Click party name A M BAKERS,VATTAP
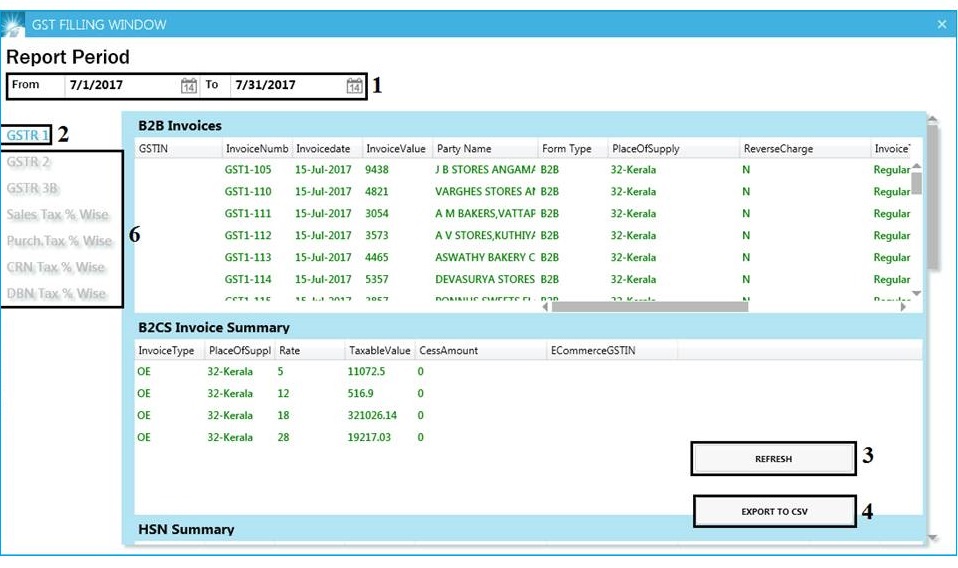The width and height of the screenshot is (958, 568). (485, 214)
